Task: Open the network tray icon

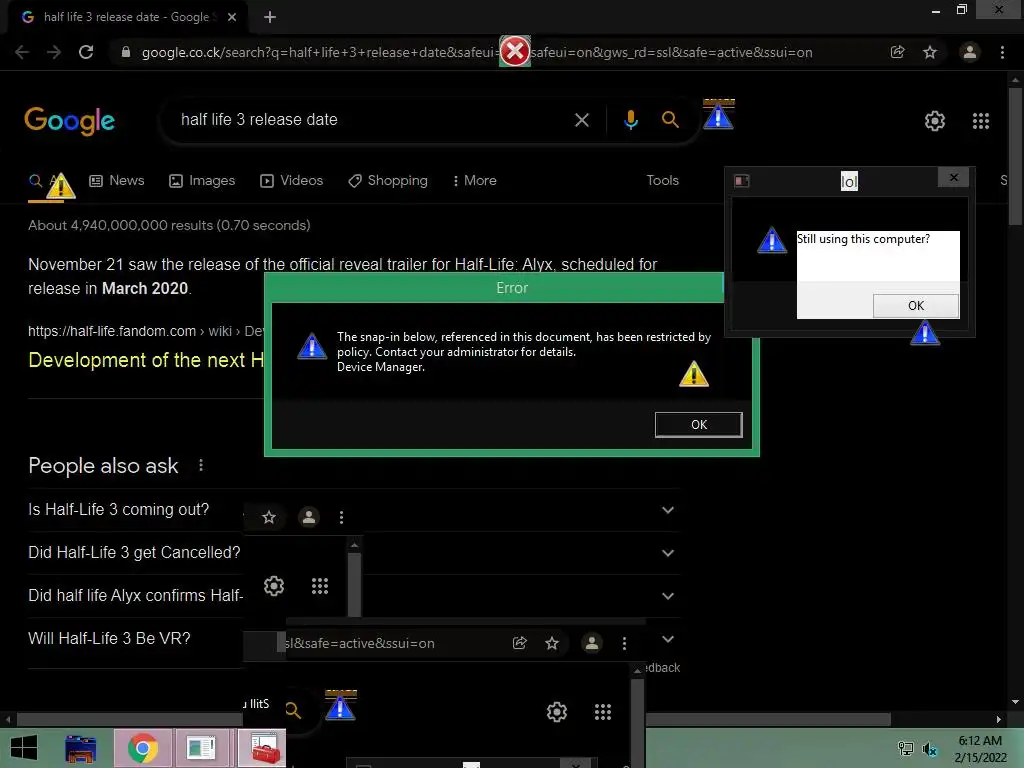Action: (x=906, y=749)
